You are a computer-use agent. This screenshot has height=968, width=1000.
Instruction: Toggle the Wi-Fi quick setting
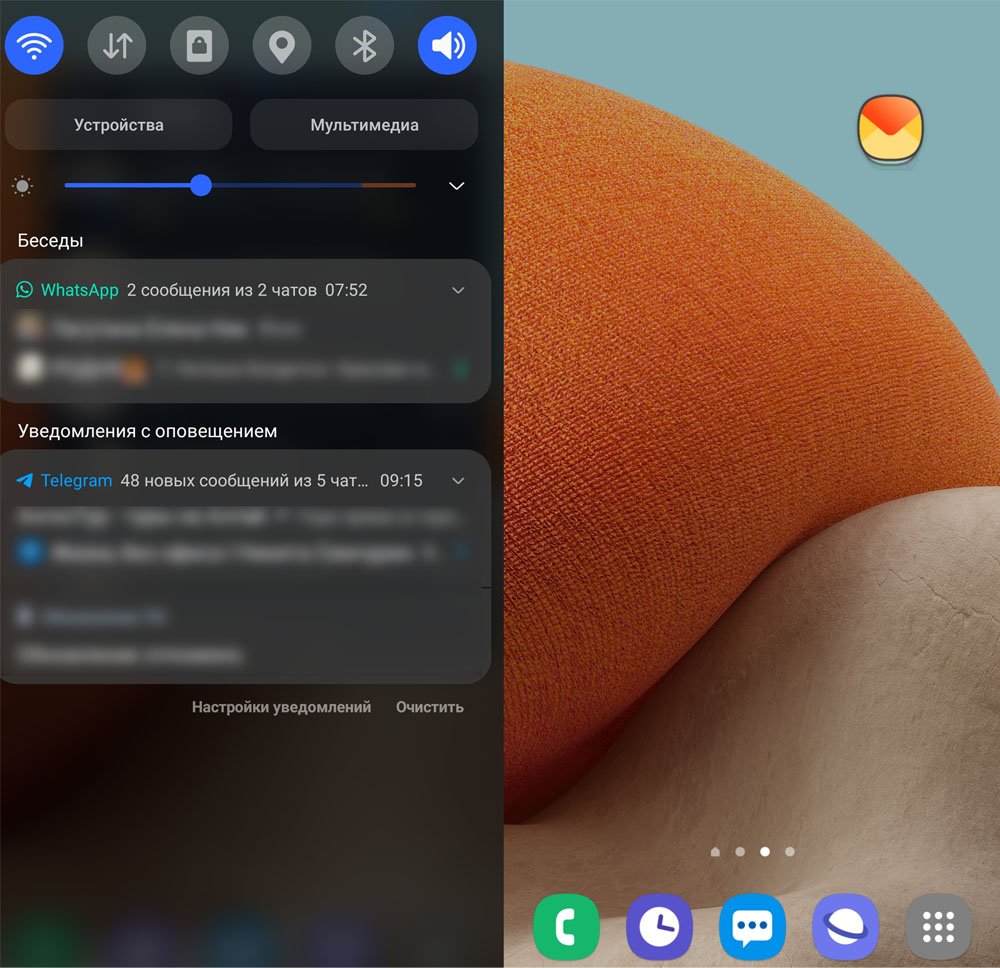(34, 45)
